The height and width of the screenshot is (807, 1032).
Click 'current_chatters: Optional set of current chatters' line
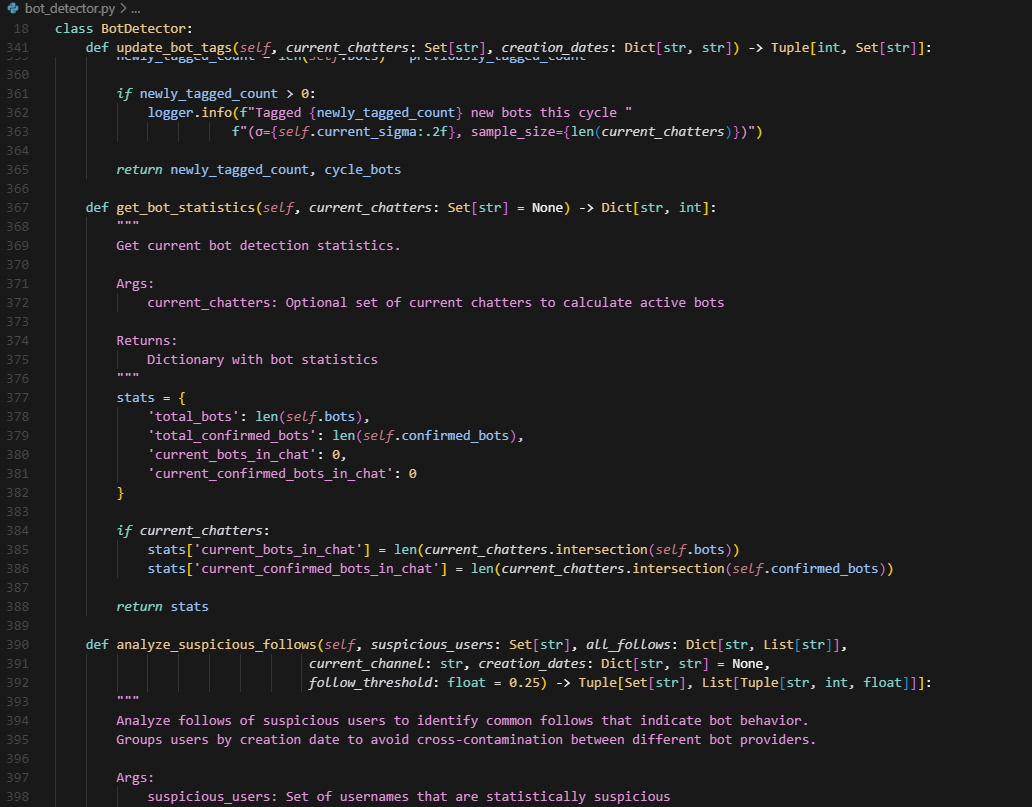point(436,303)
